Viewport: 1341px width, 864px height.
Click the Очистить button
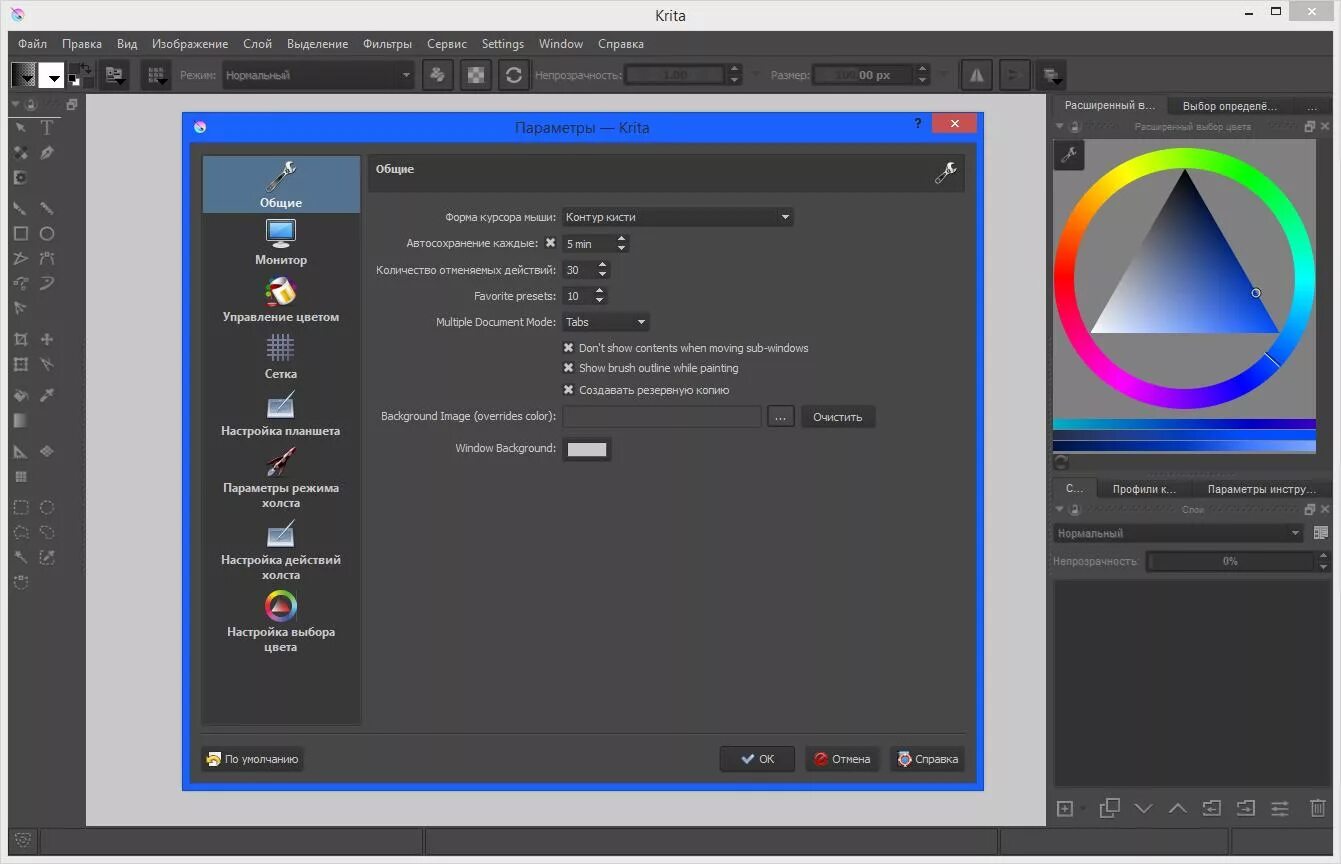pyautogui.click(x=838, y=417)
